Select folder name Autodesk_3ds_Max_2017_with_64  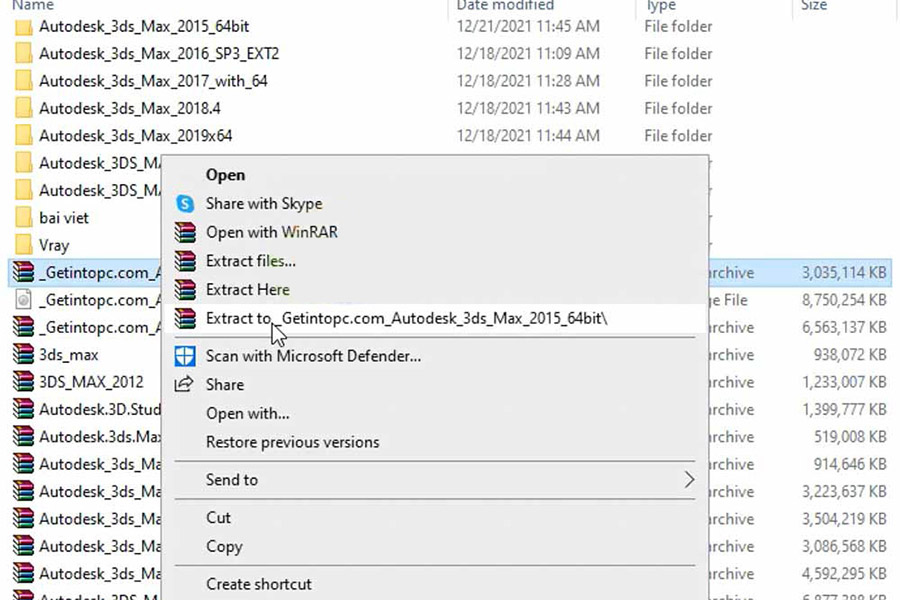[153, 82]
